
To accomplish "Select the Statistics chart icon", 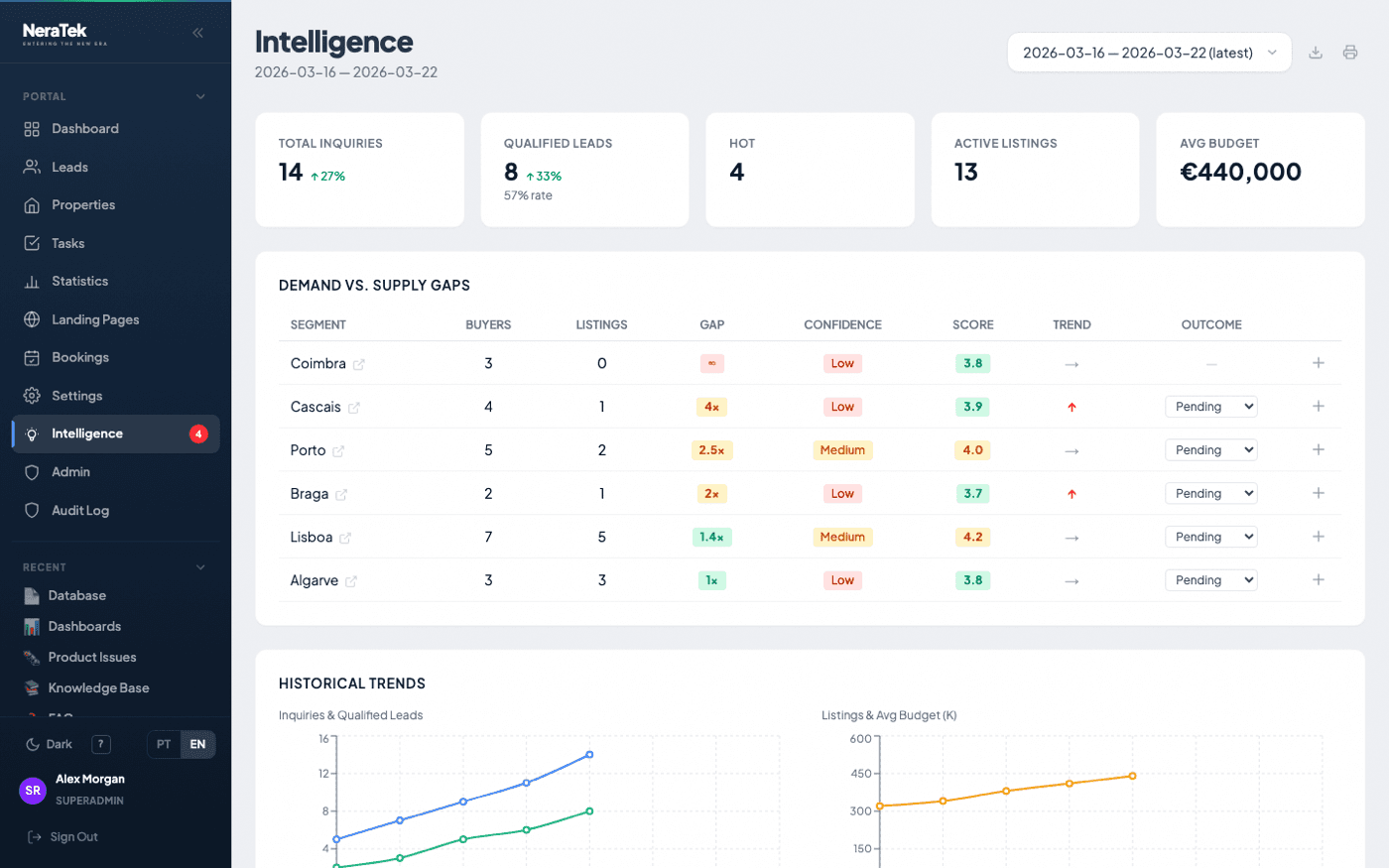I will [32, 281].
